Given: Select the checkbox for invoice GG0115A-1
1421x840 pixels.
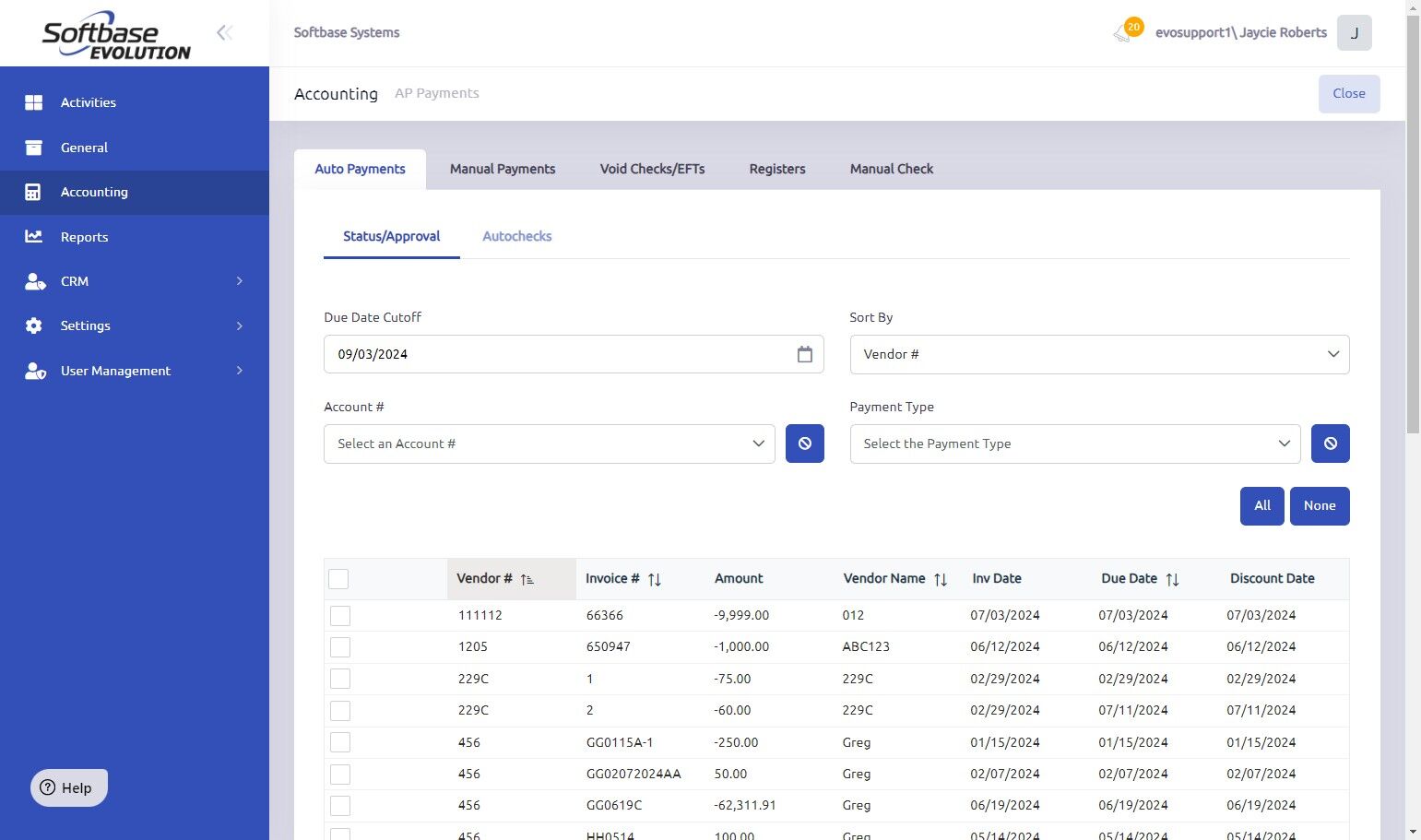Looking at the screenshot, I should coord(340,742).
